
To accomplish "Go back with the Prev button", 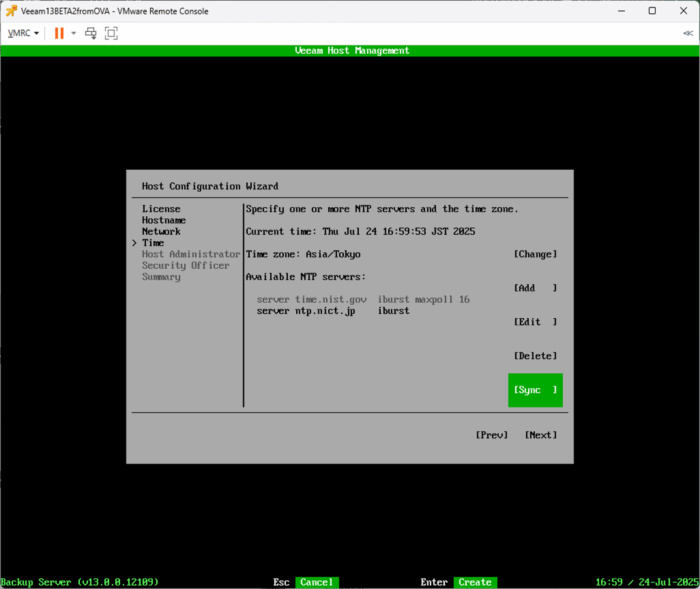I will click(x=492, y=435).
